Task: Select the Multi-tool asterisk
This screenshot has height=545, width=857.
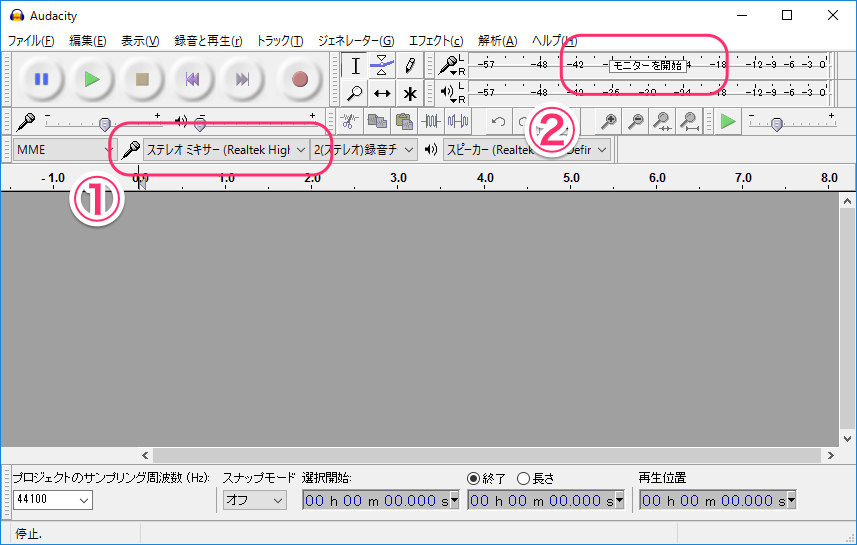Action: (x=409, y=93)
